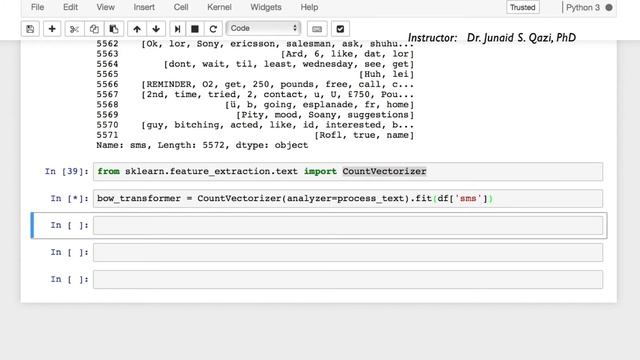Open the Widgets menu
640x360 pixels.
point(266,7)
